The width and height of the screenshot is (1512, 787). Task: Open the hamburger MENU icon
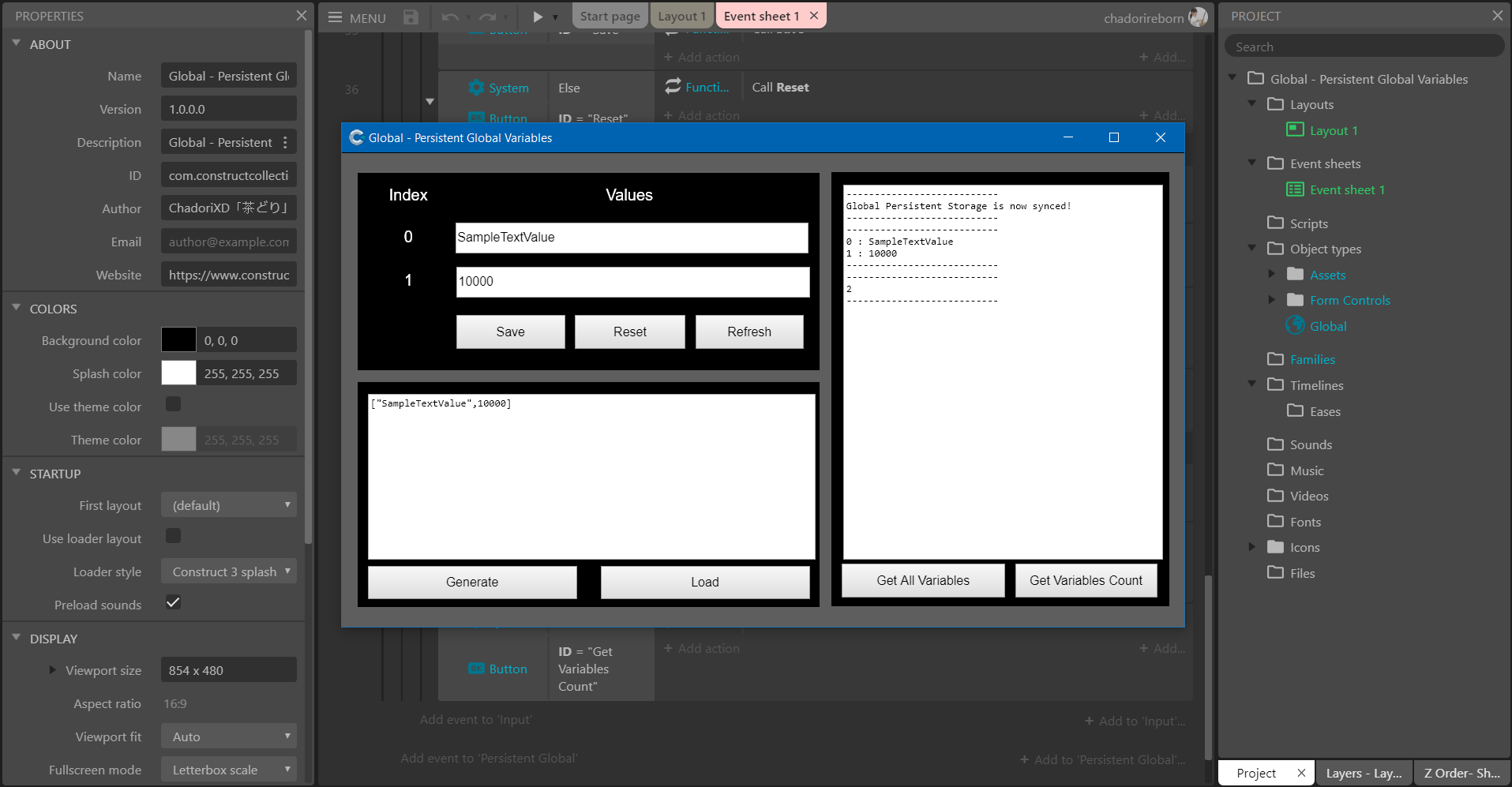(x=335, y=17)
